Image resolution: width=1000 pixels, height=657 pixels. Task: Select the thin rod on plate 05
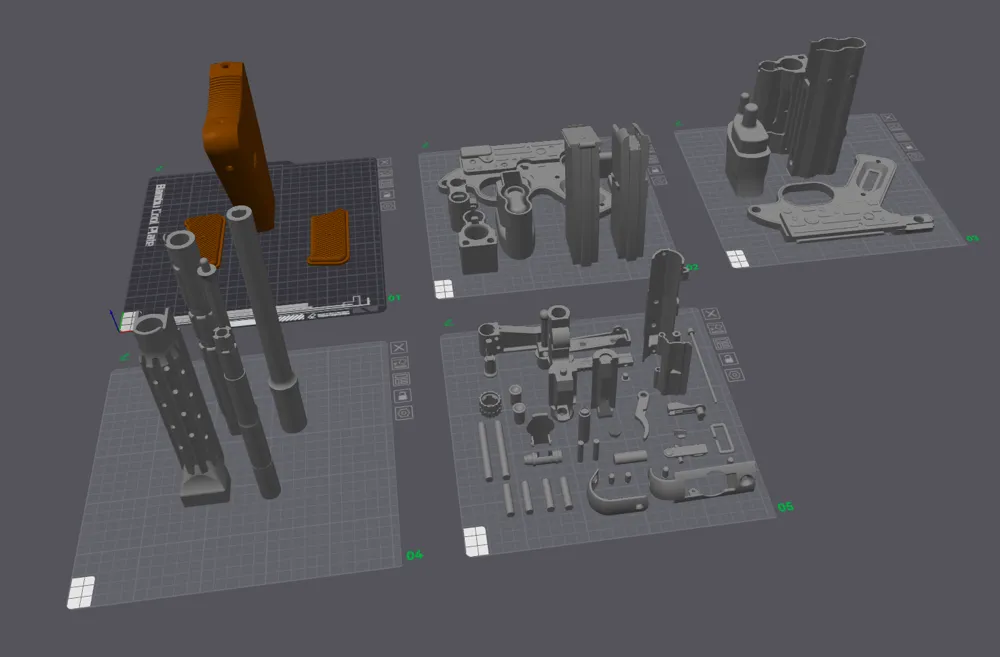(702, 366)
